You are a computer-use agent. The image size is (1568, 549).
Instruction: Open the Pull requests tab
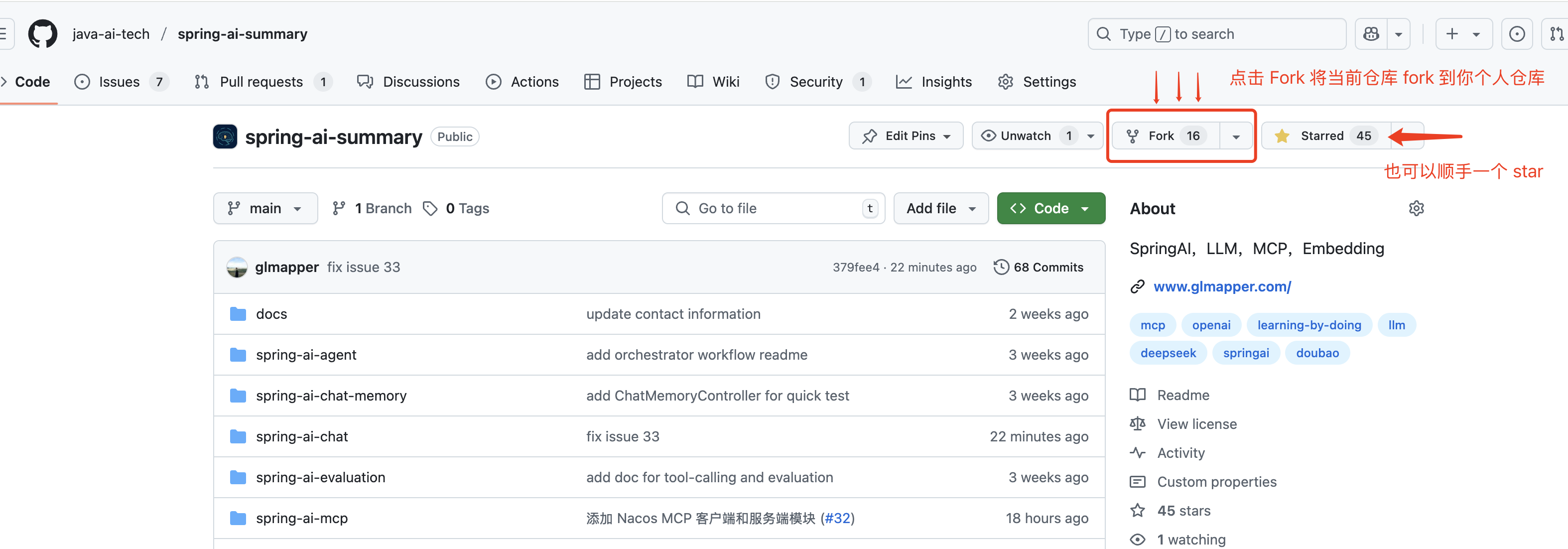pyautogui.click(x=263, y=82)
